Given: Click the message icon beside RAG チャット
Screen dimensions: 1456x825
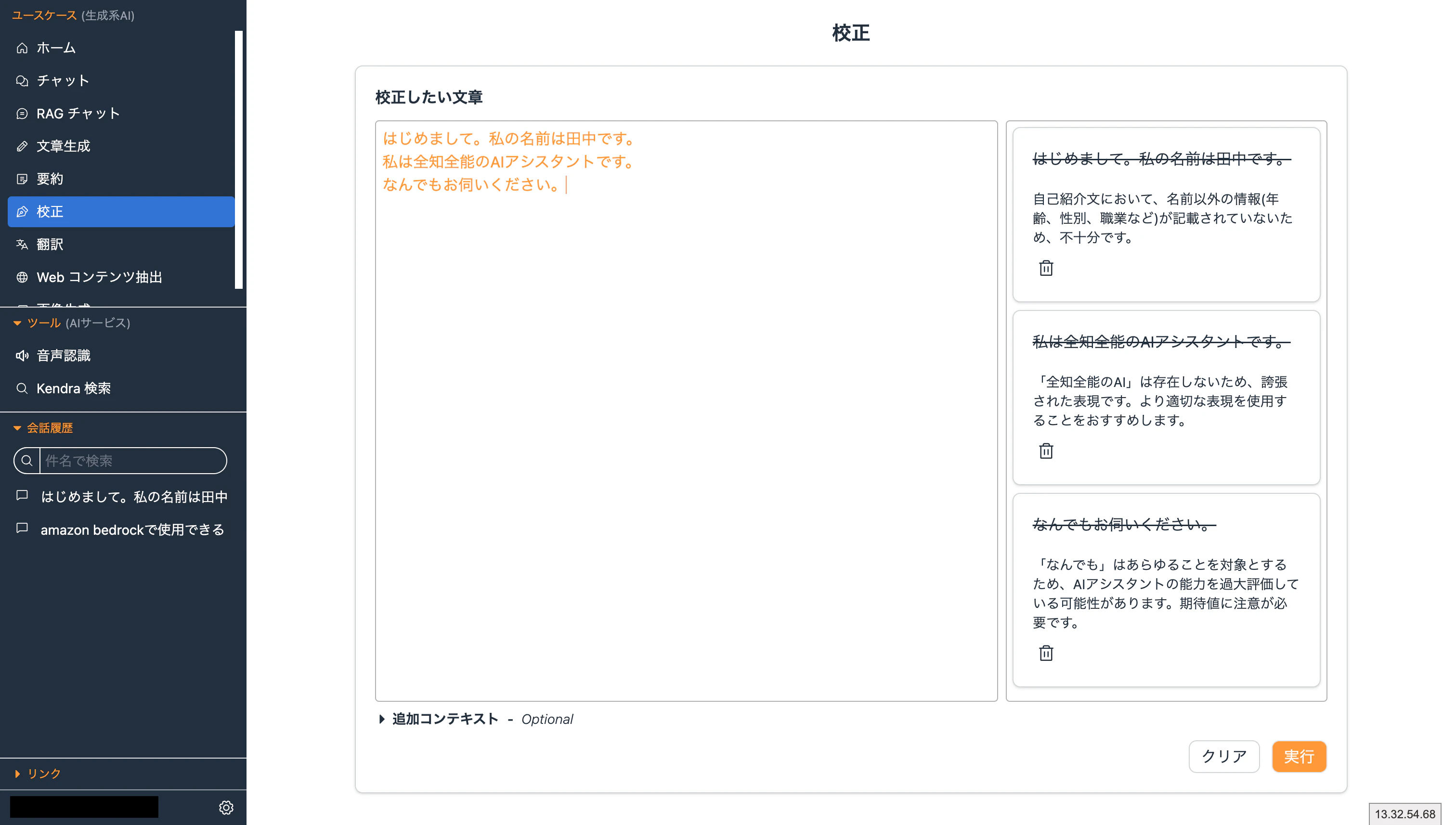Looking at the screenshot, I should [x=22, y=114].
